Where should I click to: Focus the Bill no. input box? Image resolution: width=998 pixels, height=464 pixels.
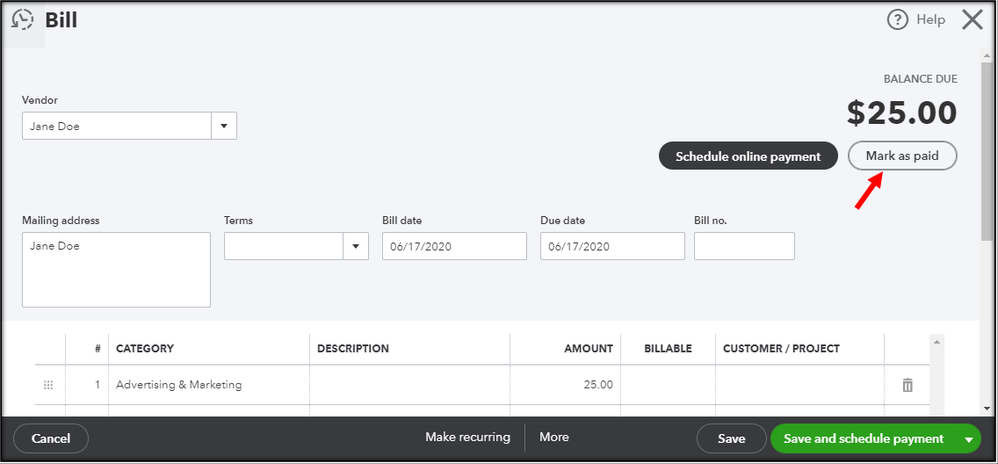pyautogui.click(x=744, y=246)
